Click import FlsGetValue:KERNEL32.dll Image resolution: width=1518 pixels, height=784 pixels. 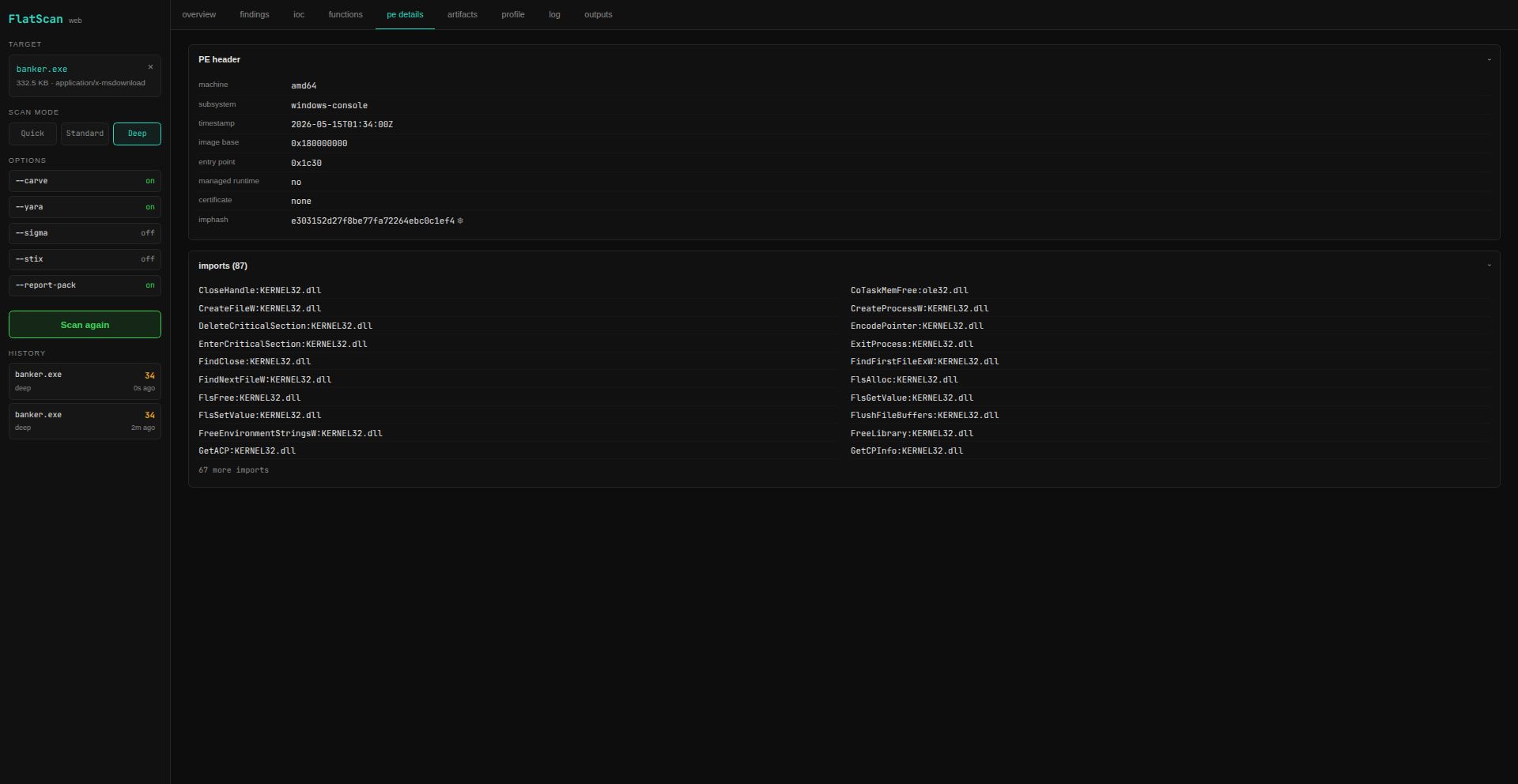[912, 398]
